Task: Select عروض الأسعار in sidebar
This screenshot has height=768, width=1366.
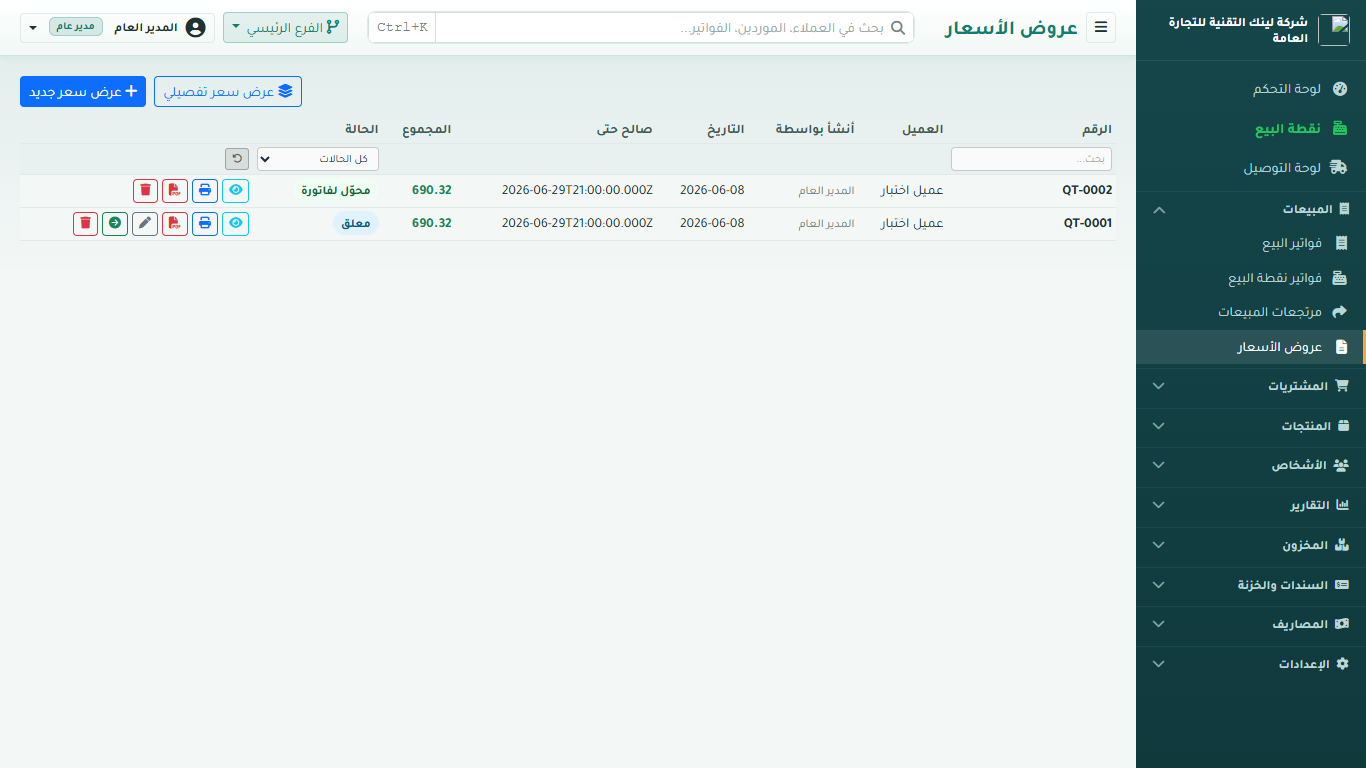Action: [1251, 347]
